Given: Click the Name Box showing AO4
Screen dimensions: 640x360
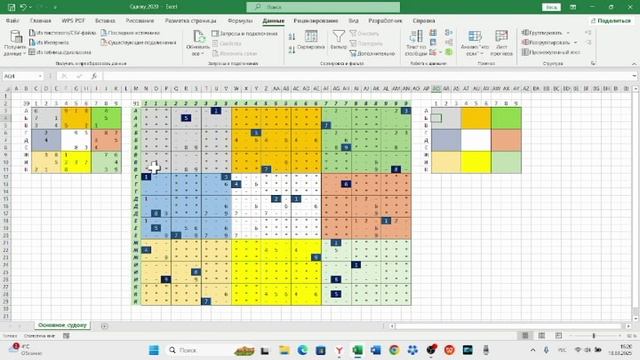Looking at the screenshot, I should (20, 76).
